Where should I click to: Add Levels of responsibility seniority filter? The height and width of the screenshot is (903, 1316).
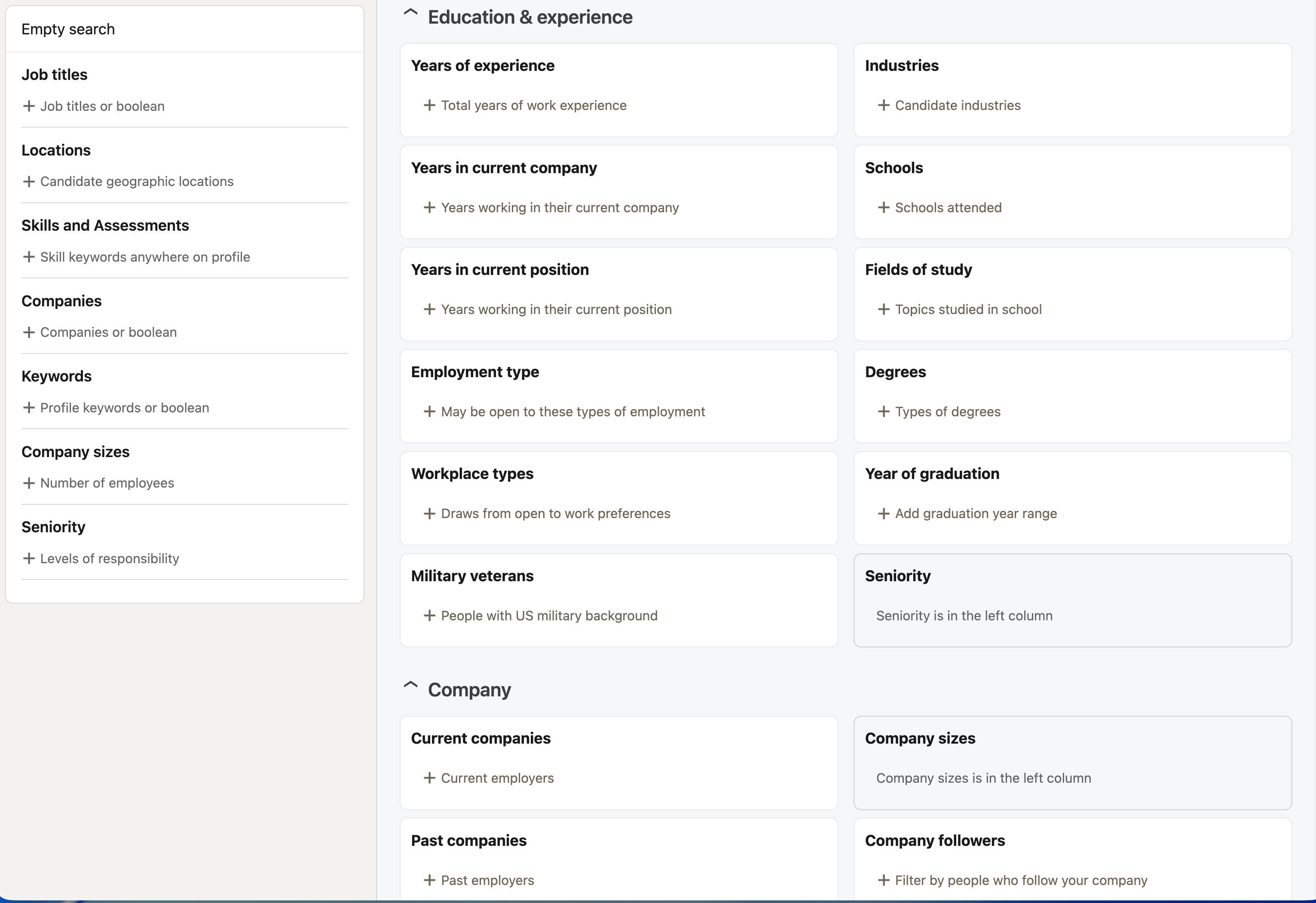tap(109, 558)
